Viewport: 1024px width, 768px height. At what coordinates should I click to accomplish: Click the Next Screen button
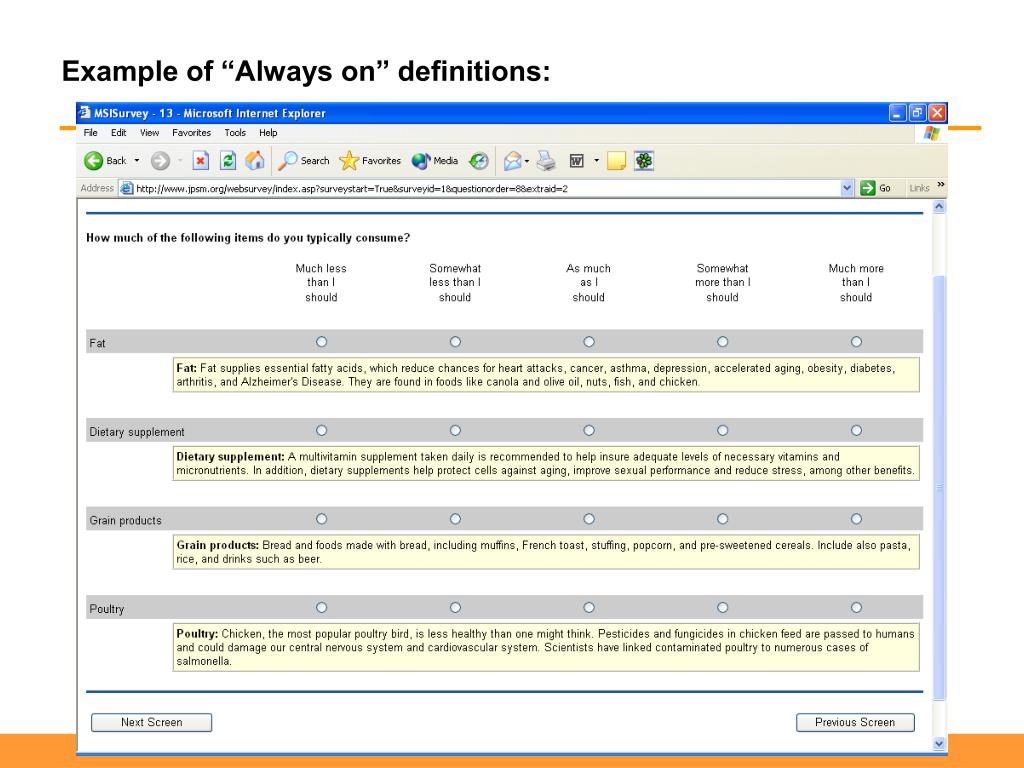(x=151, y=722)
